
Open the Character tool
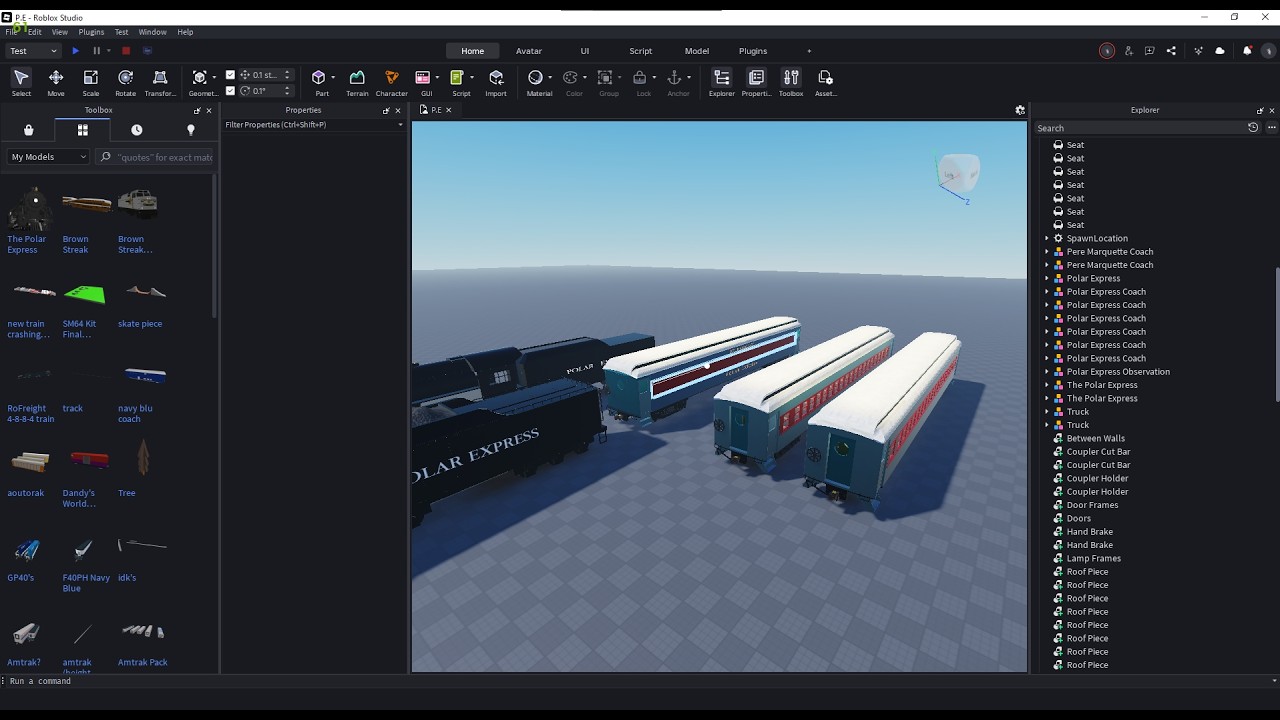392,83
